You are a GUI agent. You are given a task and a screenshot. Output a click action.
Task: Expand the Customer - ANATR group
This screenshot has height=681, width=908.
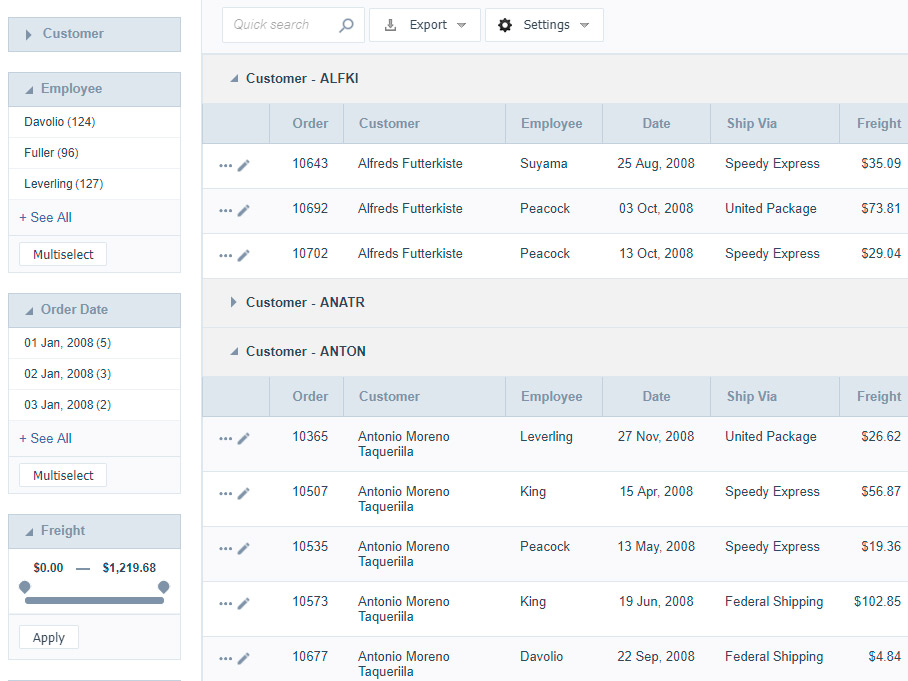tap(233, 302)
